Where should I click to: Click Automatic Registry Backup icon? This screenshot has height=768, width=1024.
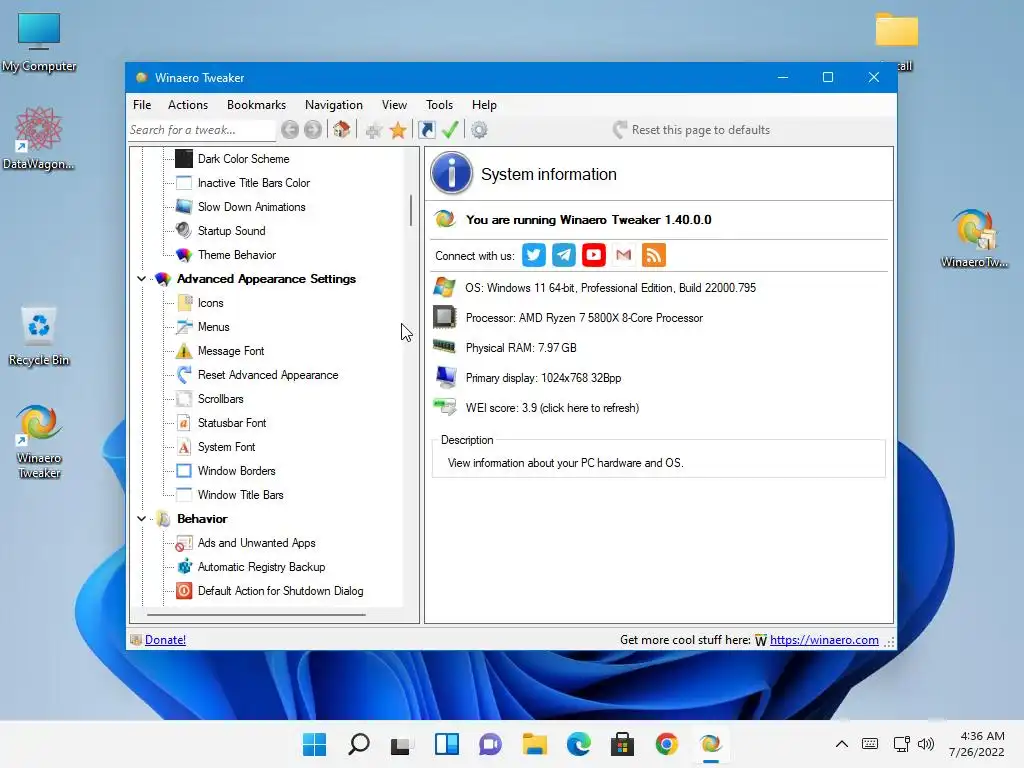tap(184, 567)
